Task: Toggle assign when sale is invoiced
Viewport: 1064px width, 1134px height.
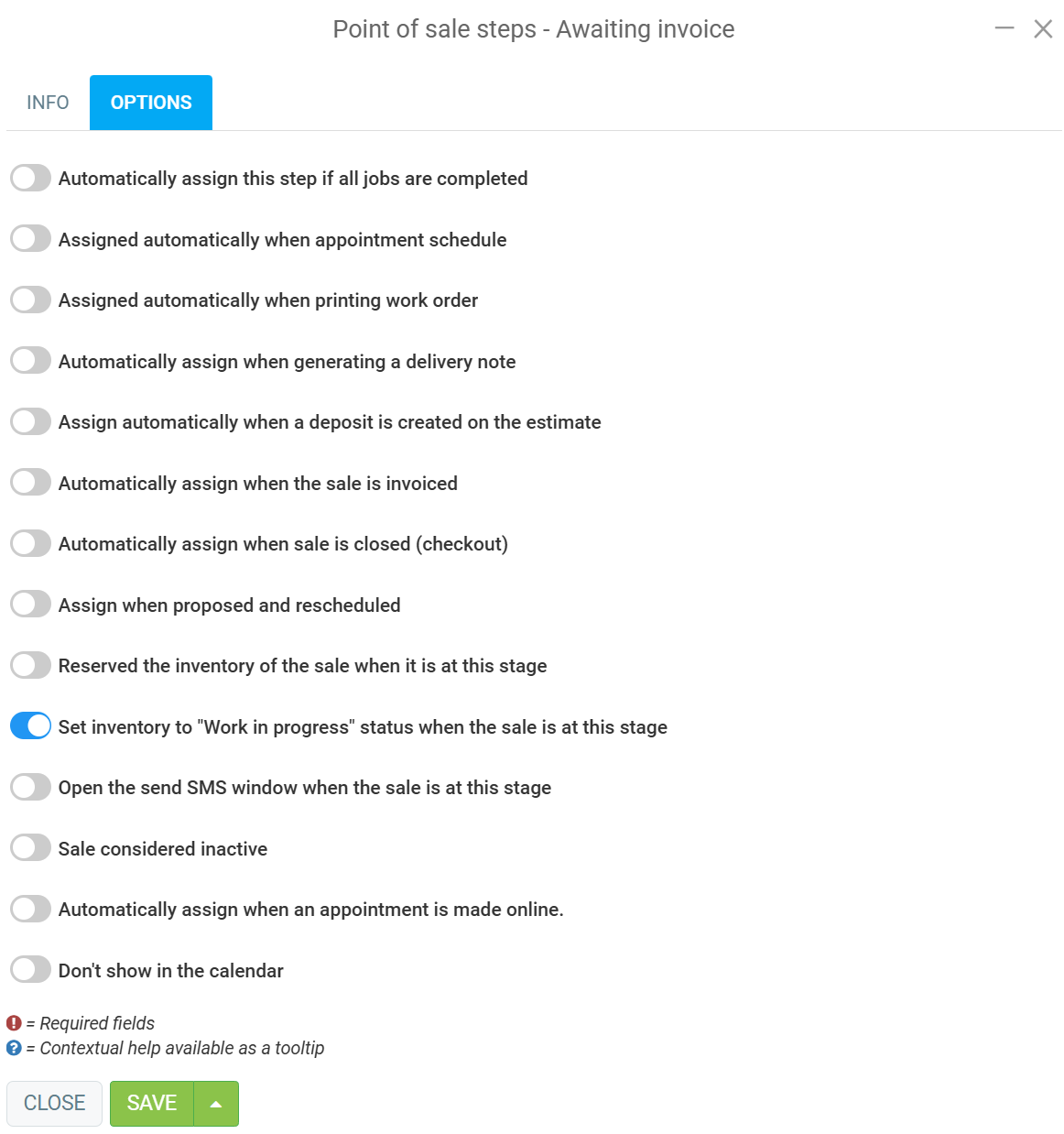Action: [x=30, y=482]
